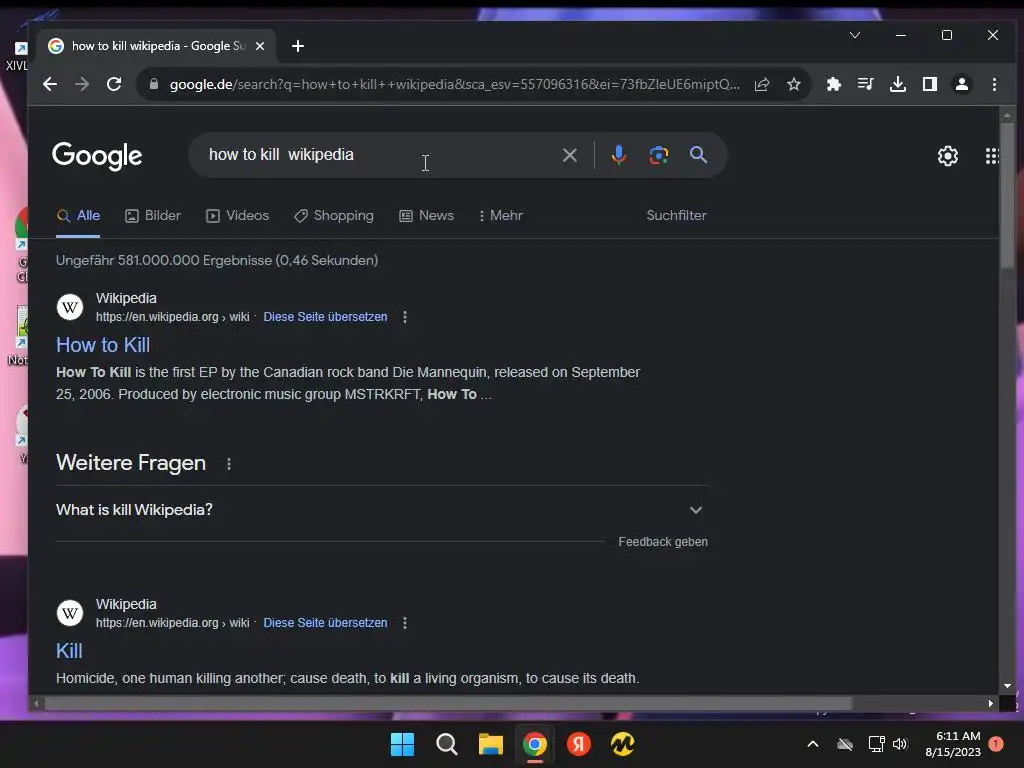Viewport: 1024px width, 768px height.
Task: Start voice search with microphone icon
Action: coord(618,155)
